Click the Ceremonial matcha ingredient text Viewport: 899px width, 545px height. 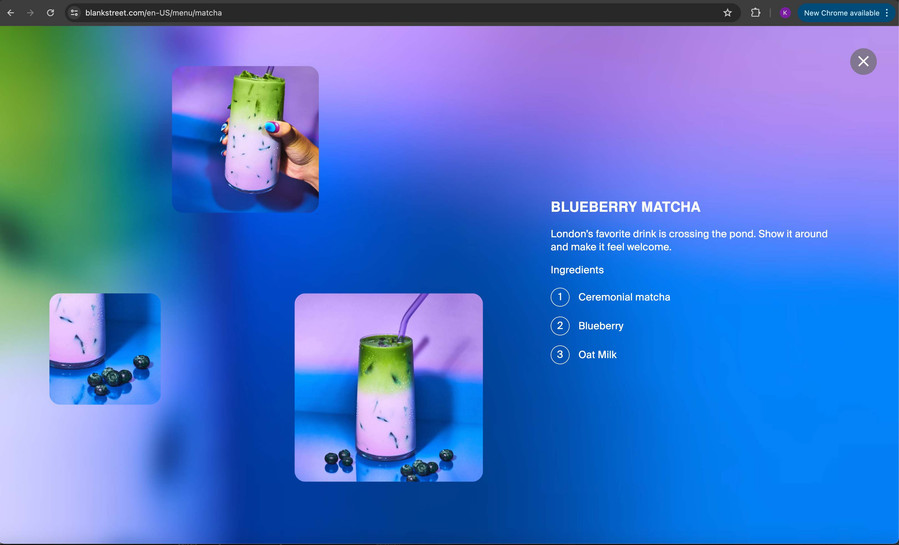pos(624,297)
